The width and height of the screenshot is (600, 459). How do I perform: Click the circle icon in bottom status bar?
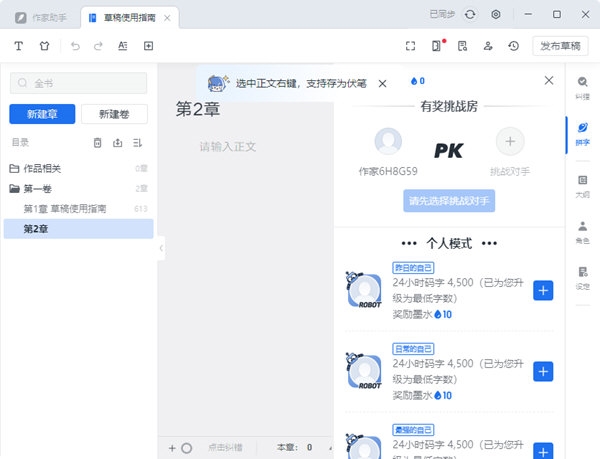click(x=186, y=448)
